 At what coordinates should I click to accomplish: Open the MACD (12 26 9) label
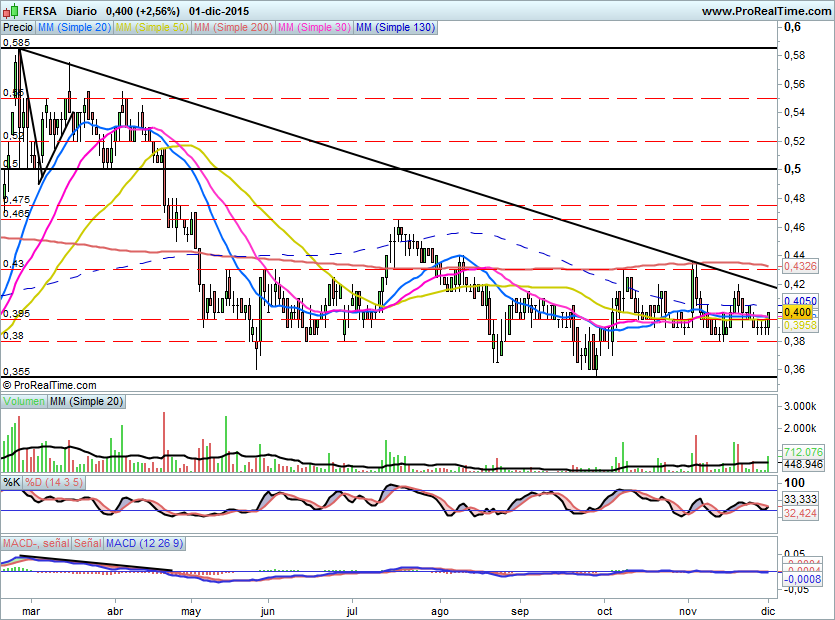[x=144, y=543]
